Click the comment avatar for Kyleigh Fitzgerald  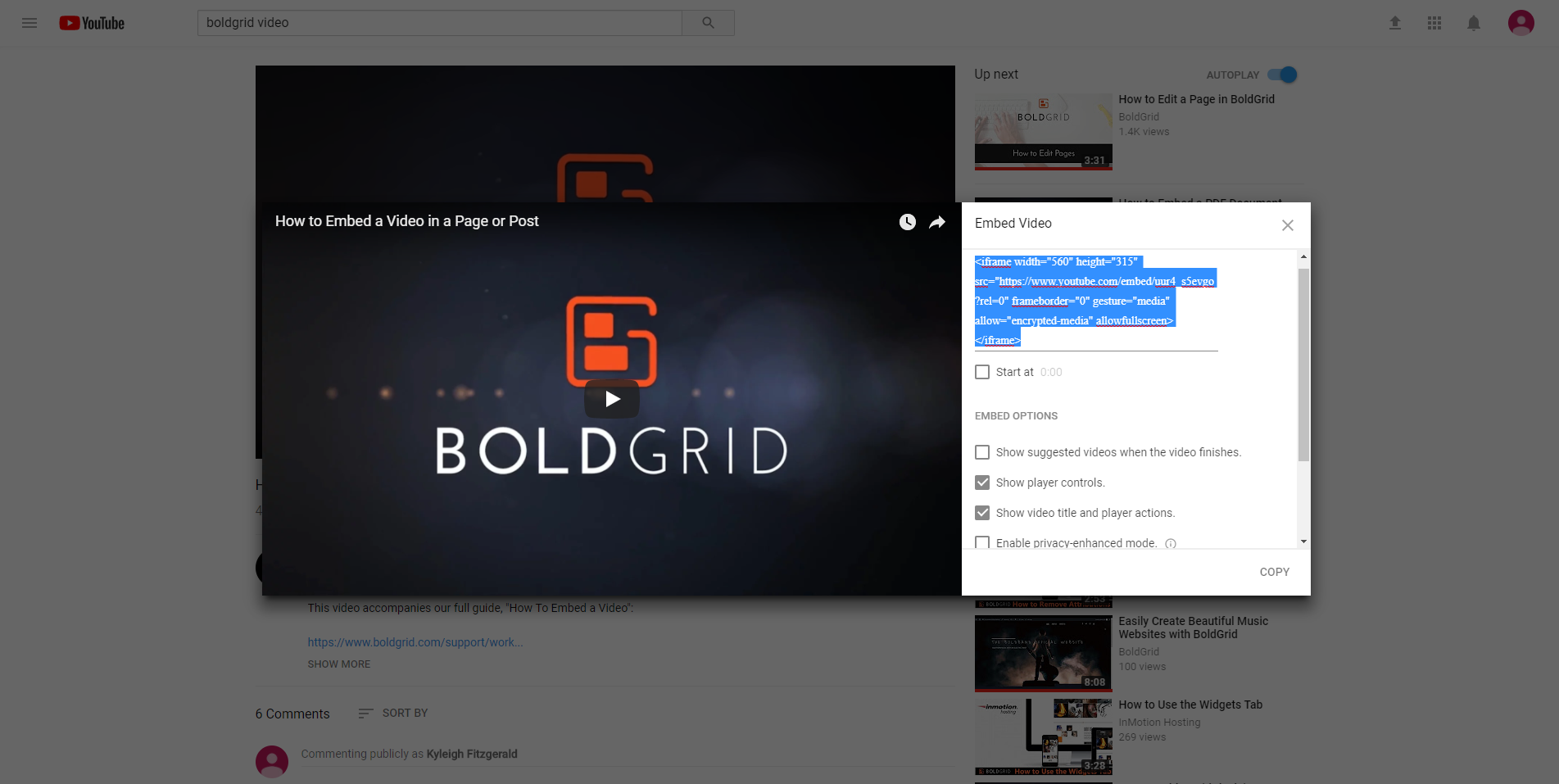(272, 761)
